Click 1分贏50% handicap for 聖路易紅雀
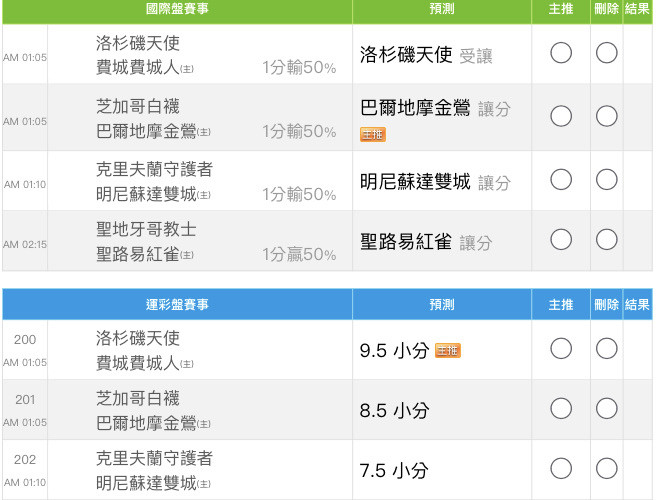 [299, 254]
